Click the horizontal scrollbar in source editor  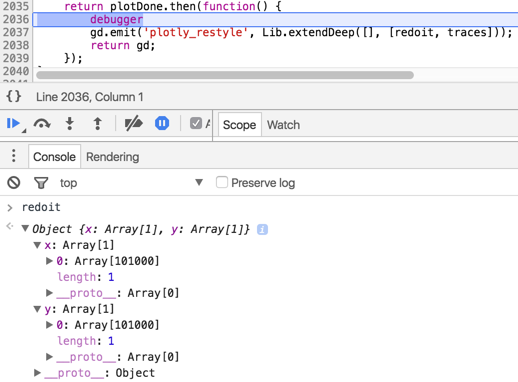coord(225,75)
